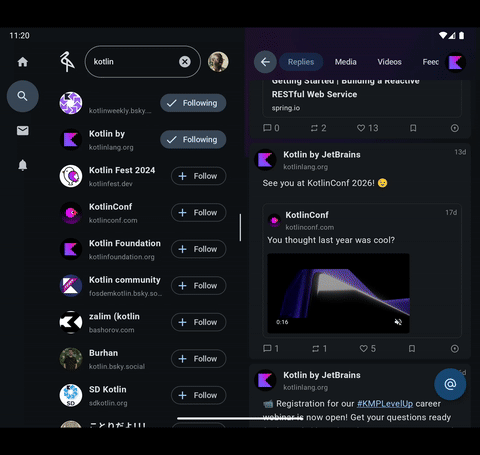
Task: Switch to the Feeds tab
Action: tap(431, 62)
